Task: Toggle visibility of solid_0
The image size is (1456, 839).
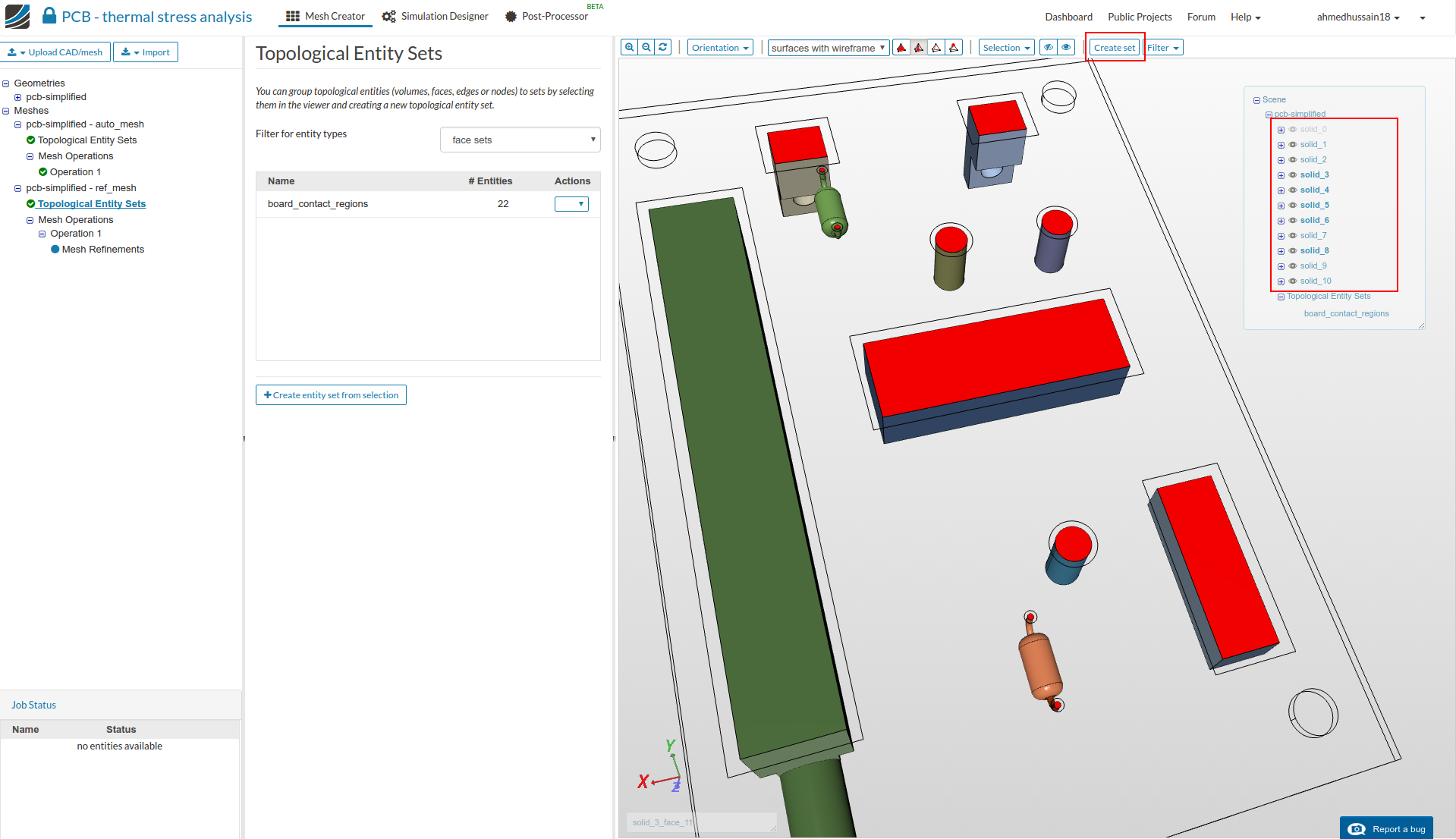Action: click(1293, 130)
